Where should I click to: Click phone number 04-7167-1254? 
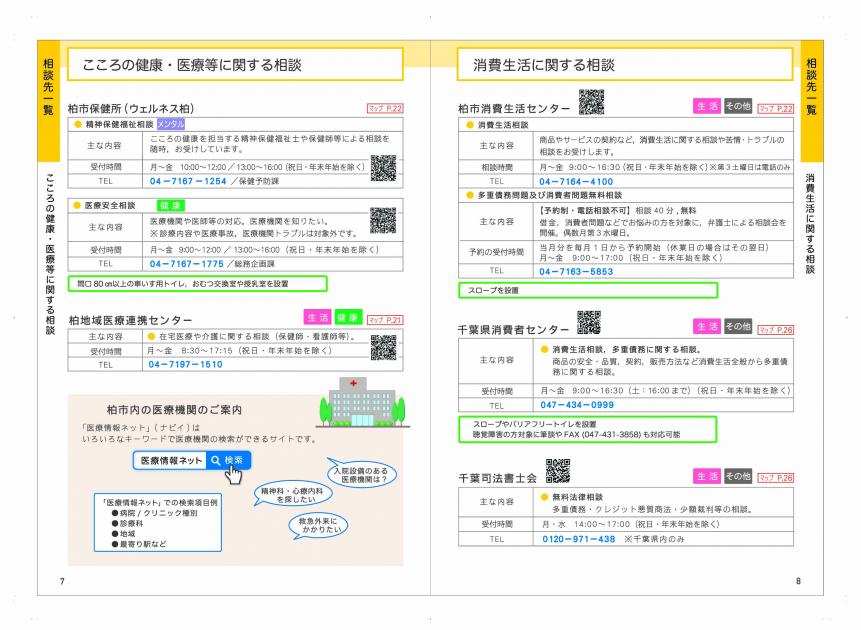tap(188, 181)
